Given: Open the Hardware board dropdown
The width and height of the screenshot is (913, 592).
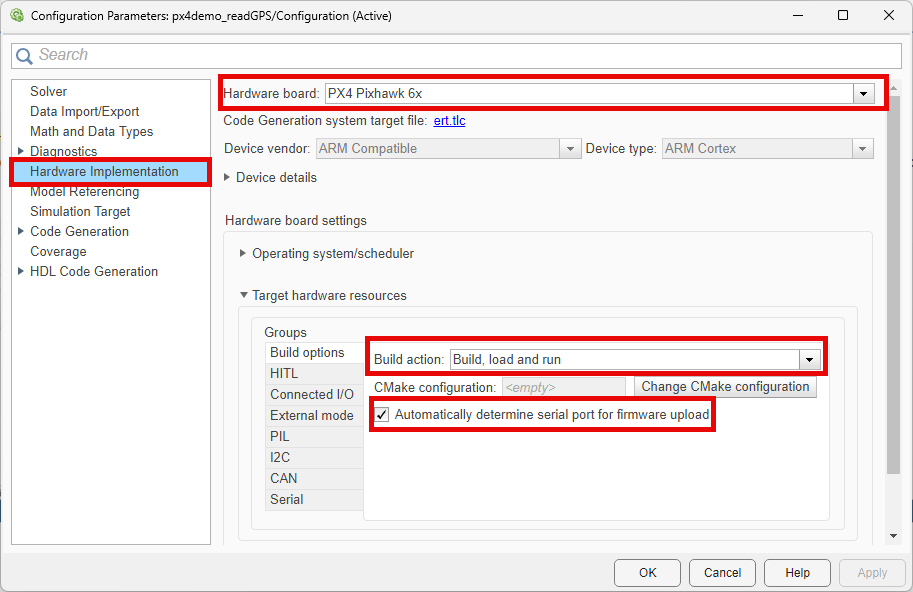Looking at the screenshot, I should [863, 92].
